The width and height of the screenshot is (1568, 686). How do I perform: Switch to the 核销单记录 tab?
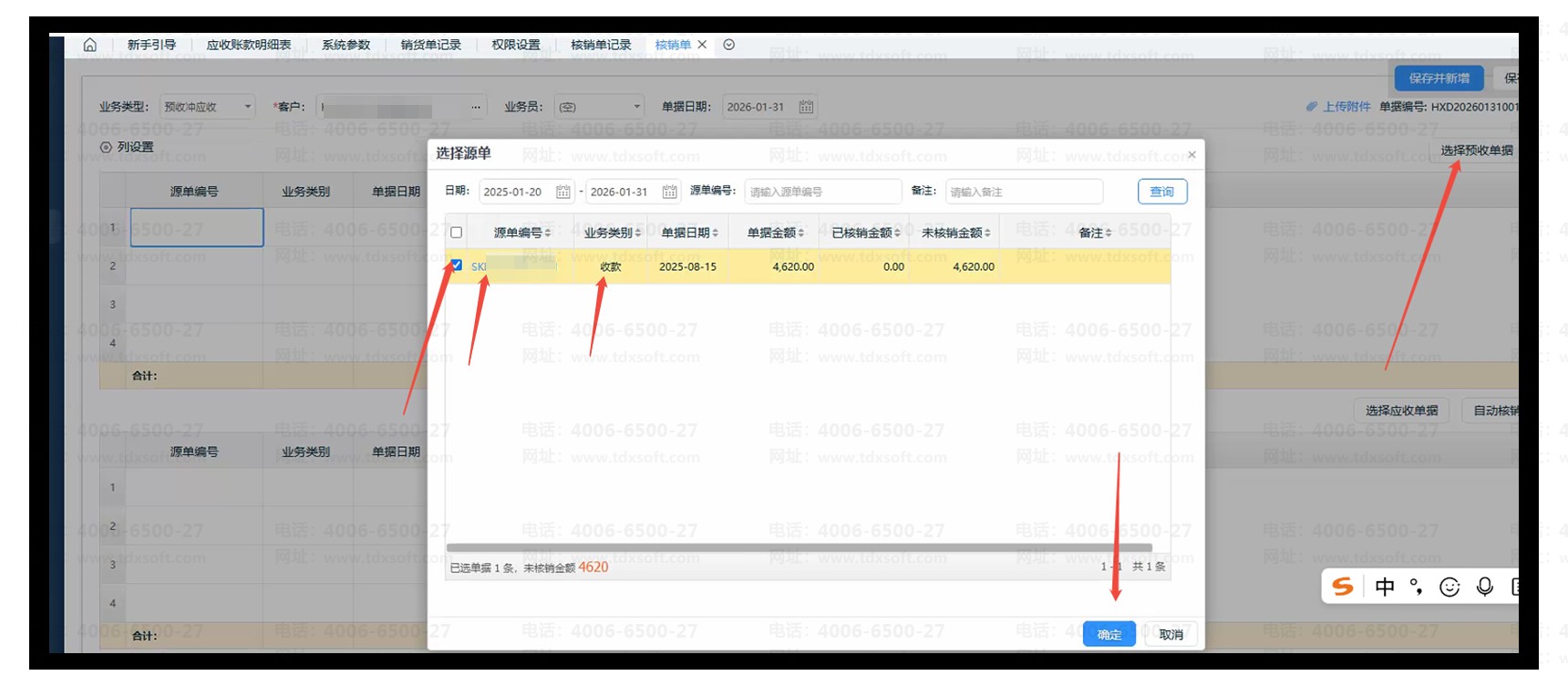[x=601, y=45]
